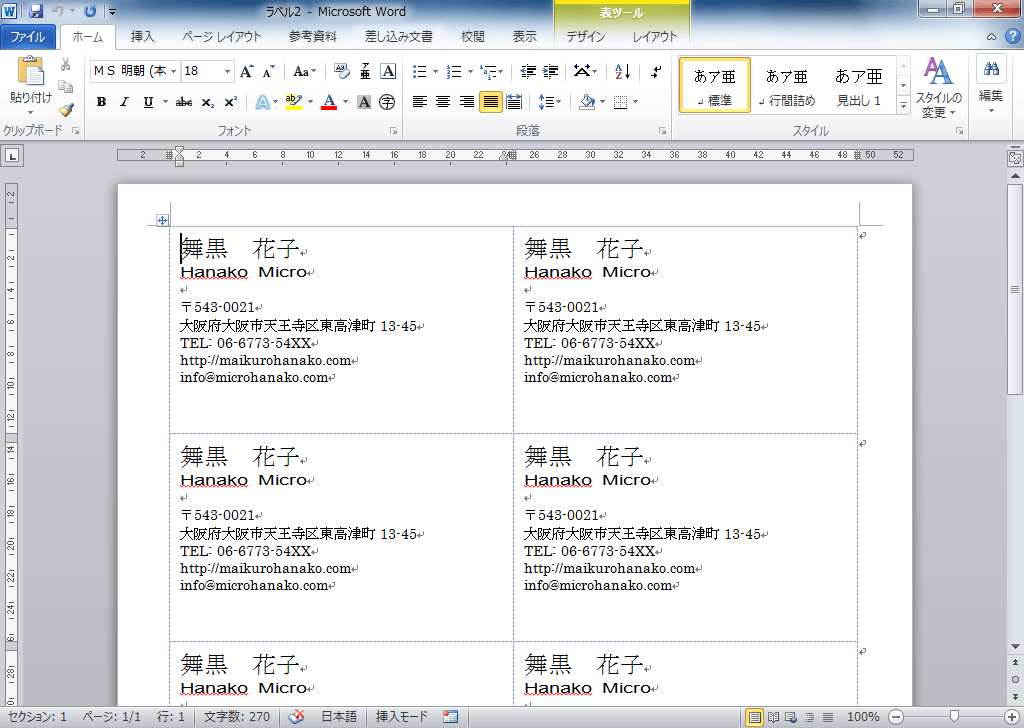The width and height of the screenshot is (1024, 728).
Task: Click the vertical scrollbar of the document
Action: coord(1015,300)
